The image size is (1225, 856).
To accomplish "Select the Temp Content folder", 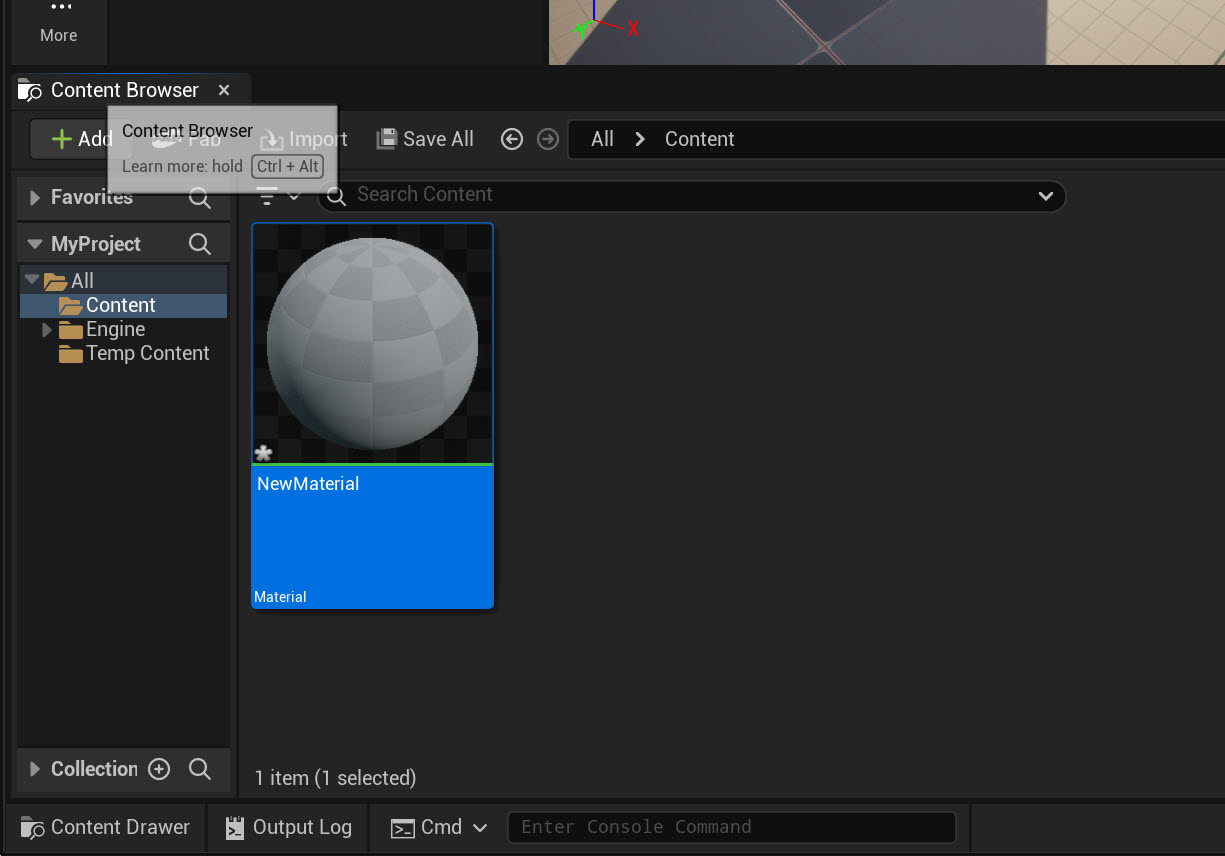I will [147, 353].
